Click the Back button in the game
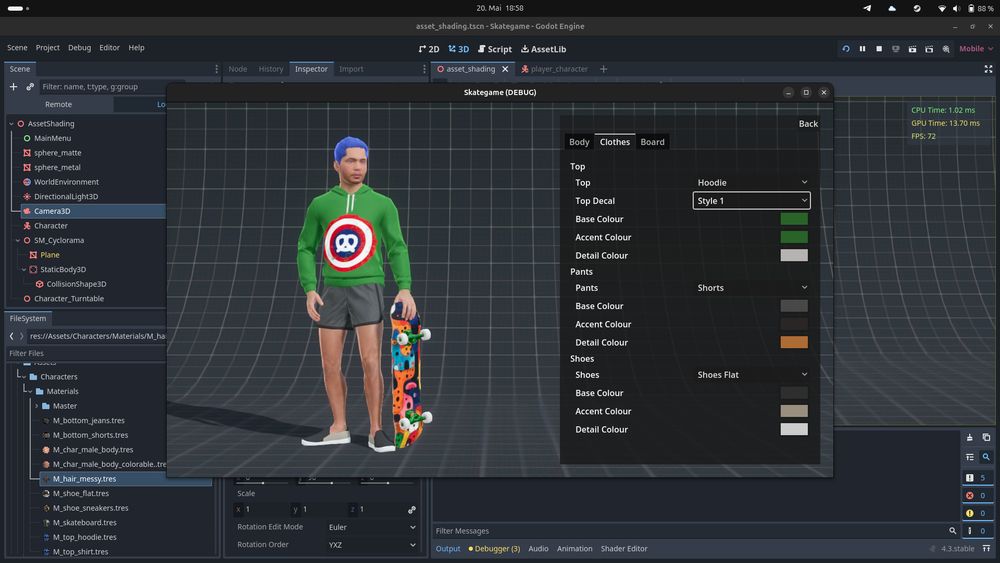The height and width of the screenshot is (563, 1000). (808, 124)
